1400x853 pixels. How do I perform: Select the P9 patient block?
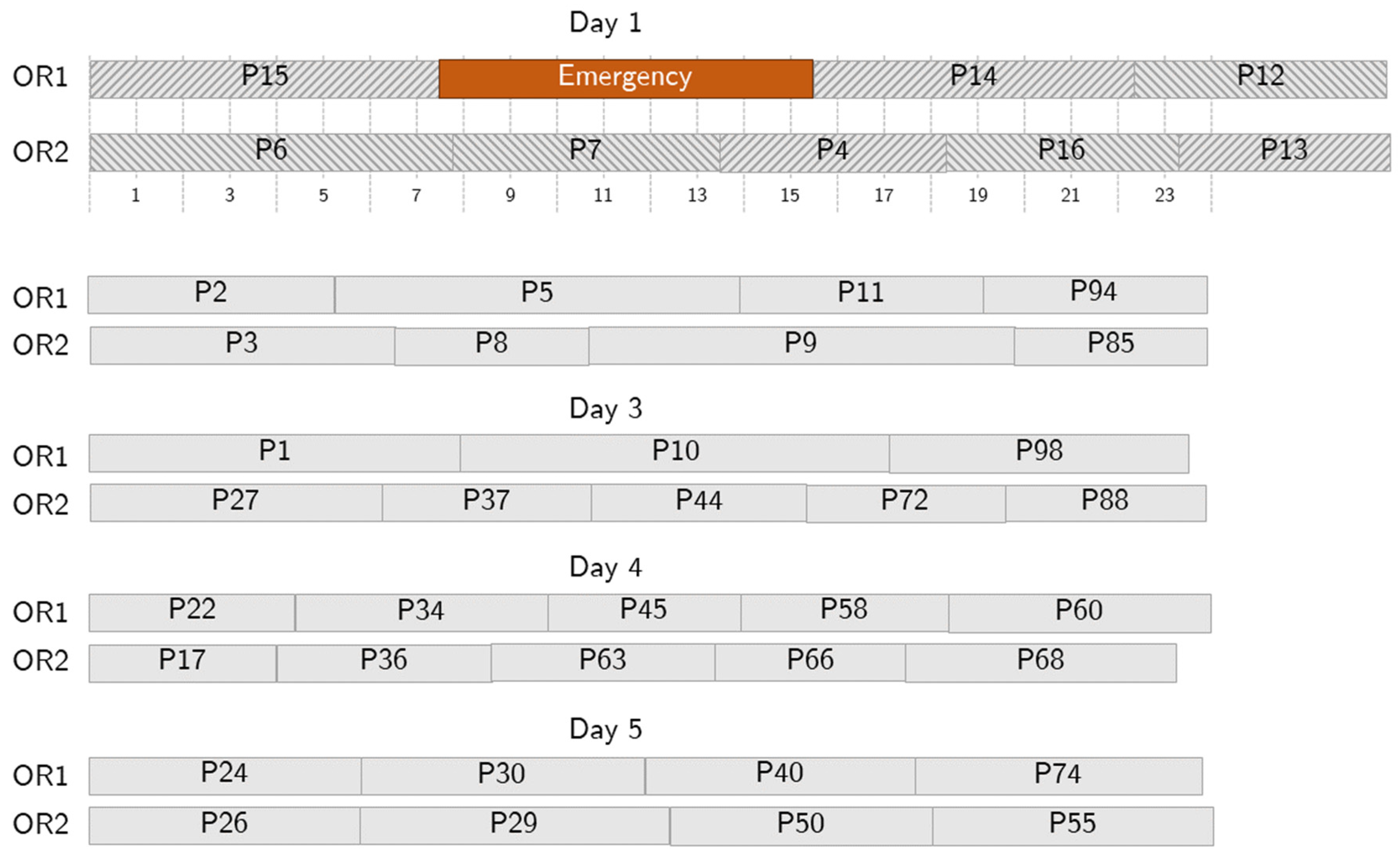pos(800,345)
